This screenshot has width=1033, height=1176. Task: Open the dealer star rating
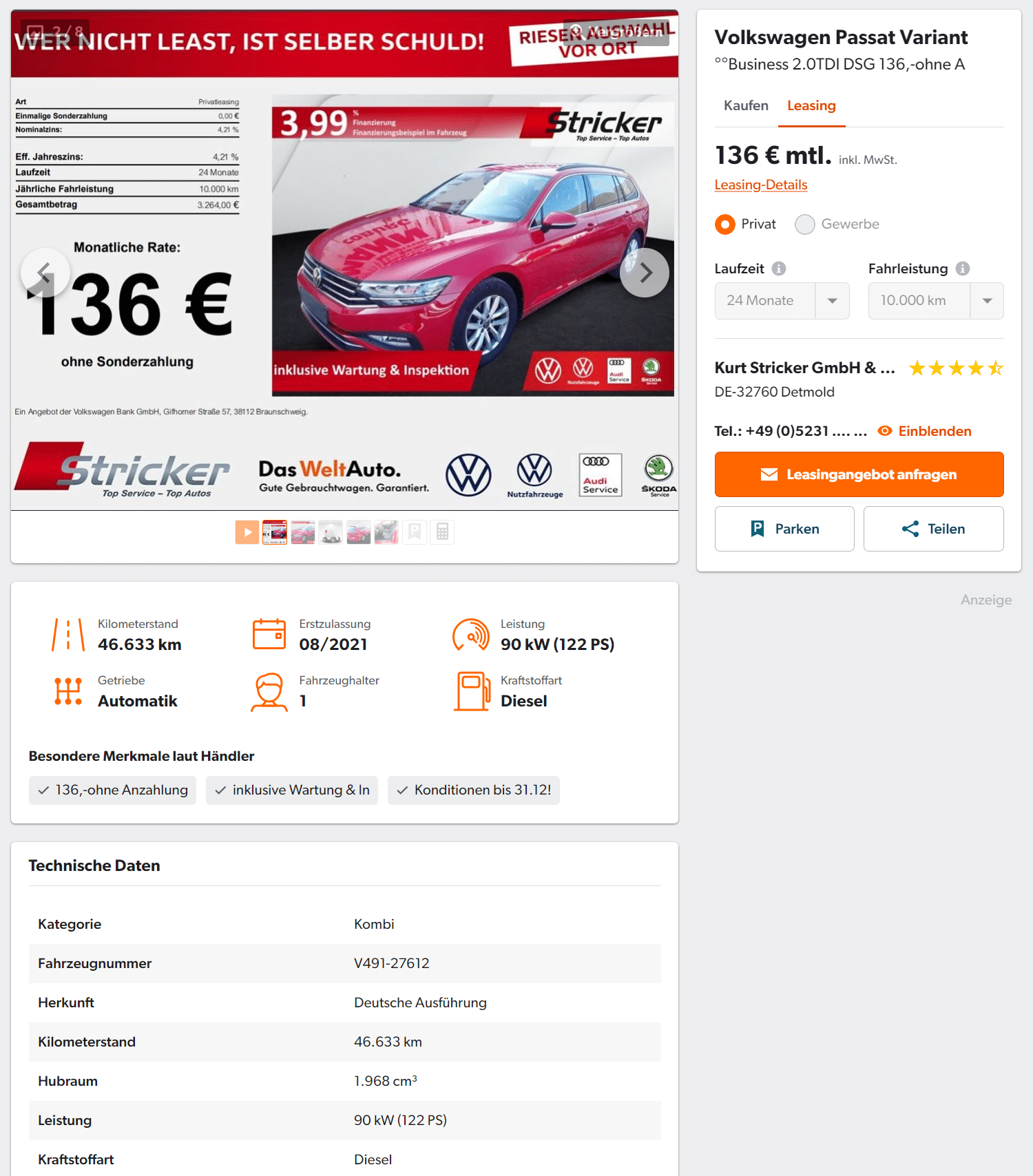pos(956,368)
